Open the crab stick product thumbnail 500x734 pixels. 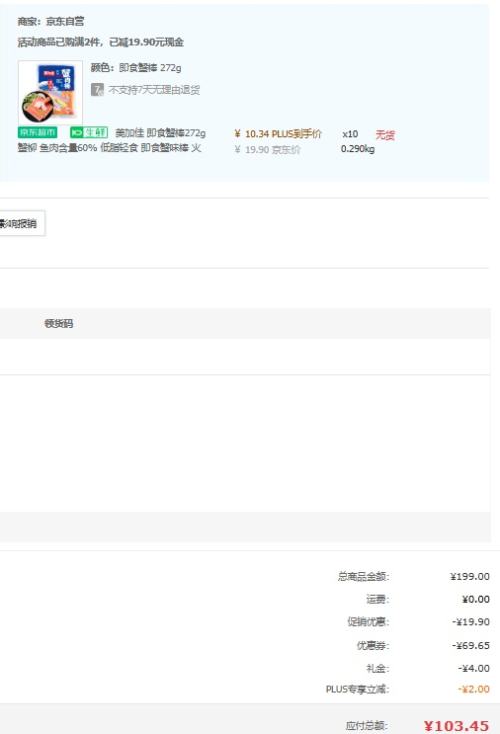pos(50,93)
